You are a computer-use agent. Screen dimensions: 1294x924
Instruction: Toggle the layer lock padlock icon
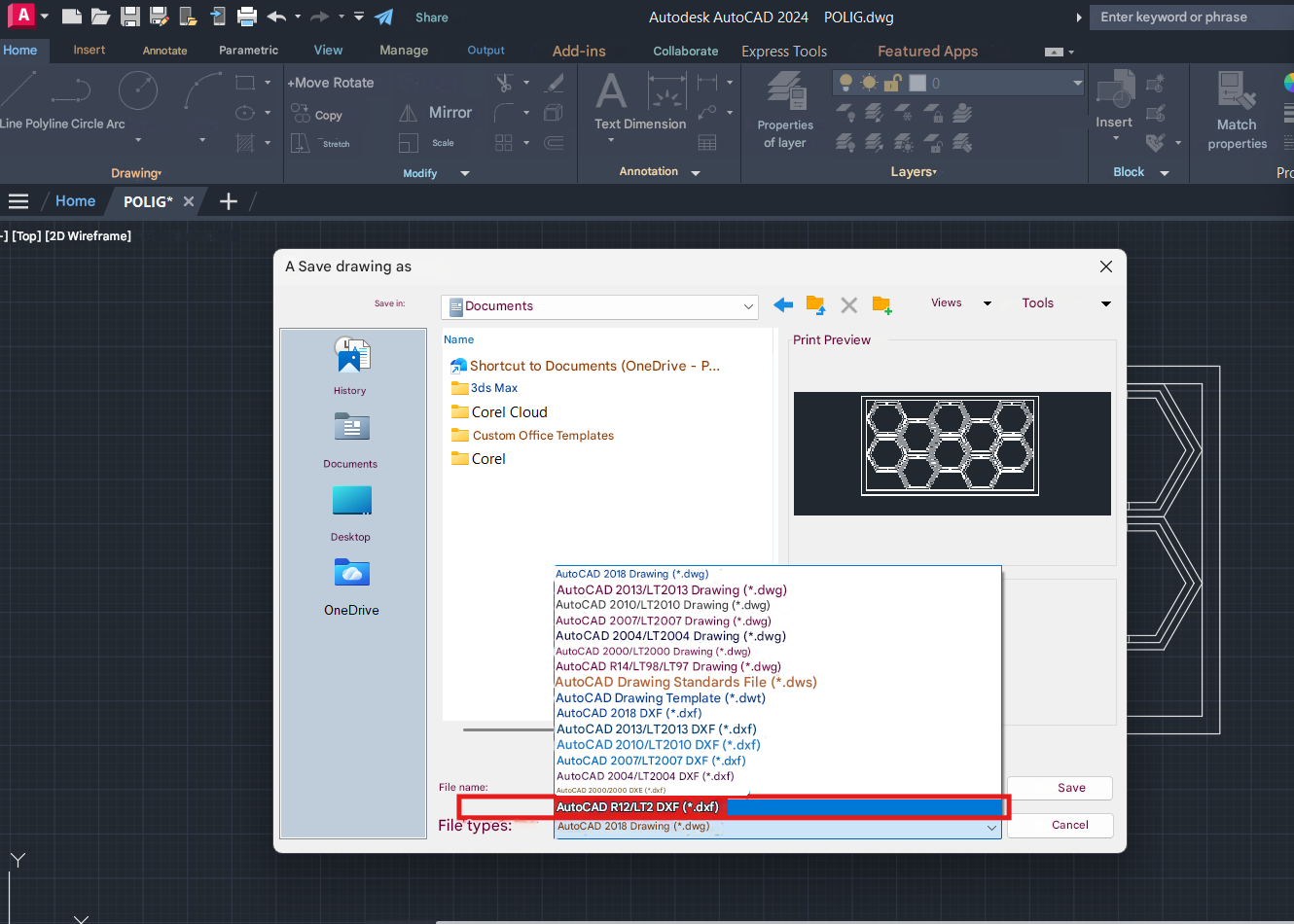click(892, 83)
